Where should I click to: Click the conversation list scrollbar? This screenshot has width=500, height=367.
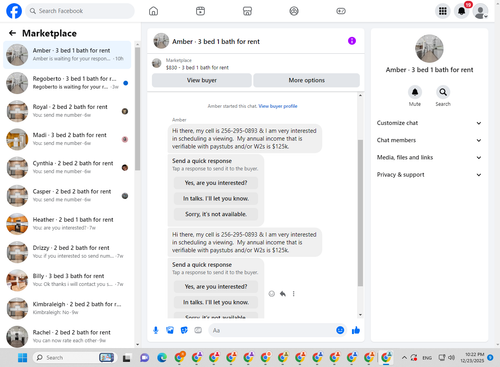(x=137, y=109)
